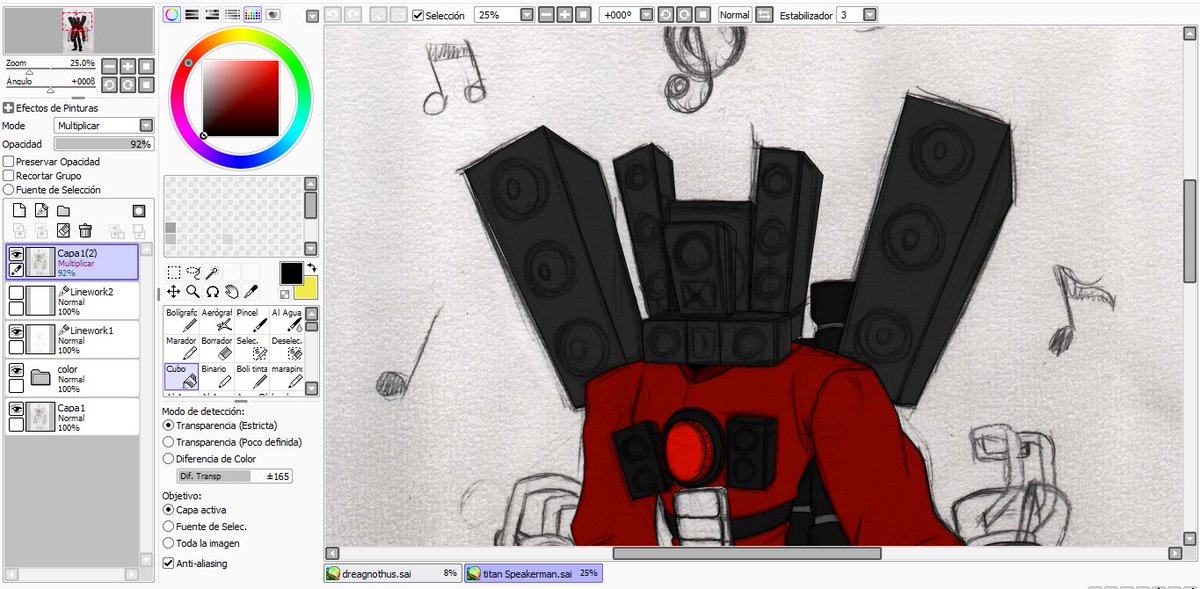
Task: Activate the lasso selection tool
Action: coord(193,272)
